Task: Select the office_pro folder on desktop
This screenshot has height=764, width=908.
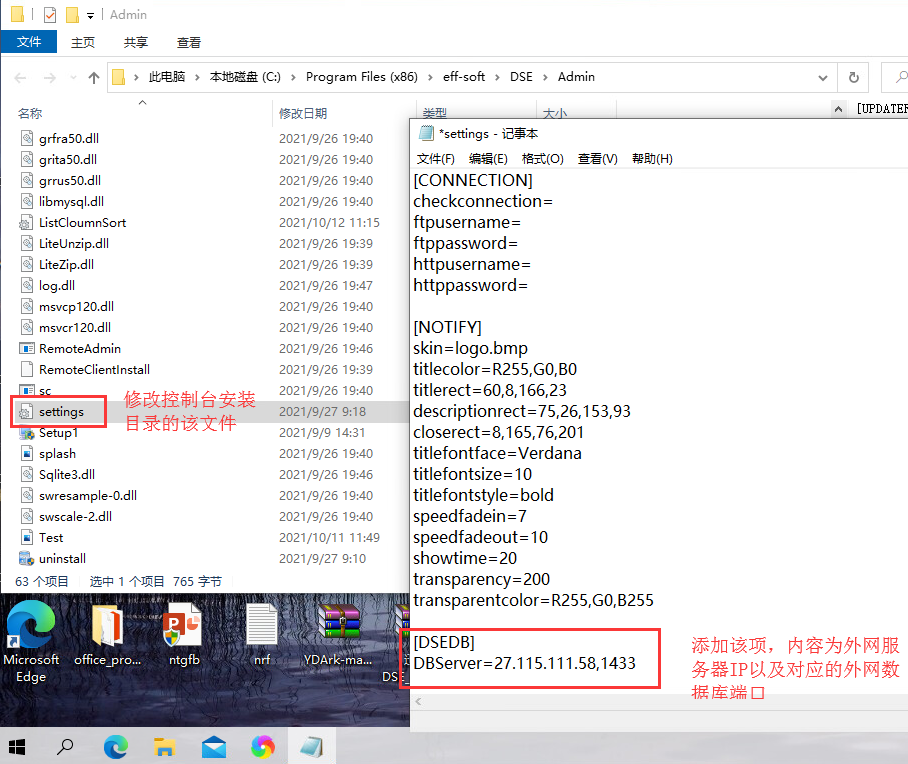Action: 107,634
